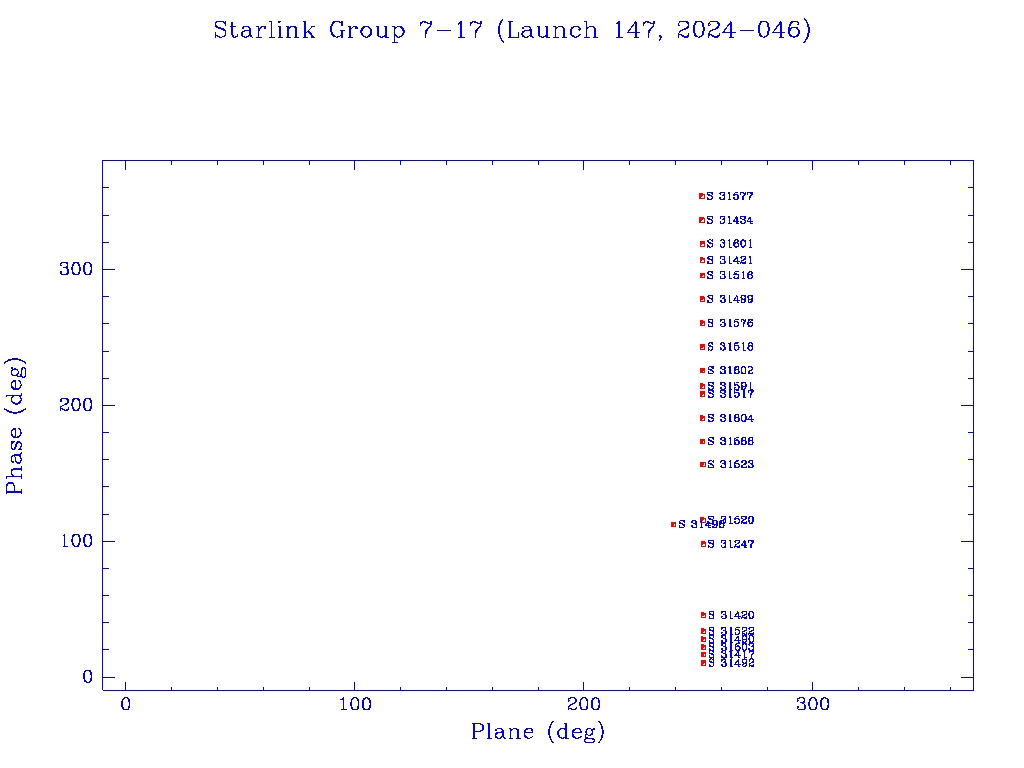Click the plot title Starlink Group 7-17
The width and height of the screenshot is (1024, 768).
(x=512, y=31)
